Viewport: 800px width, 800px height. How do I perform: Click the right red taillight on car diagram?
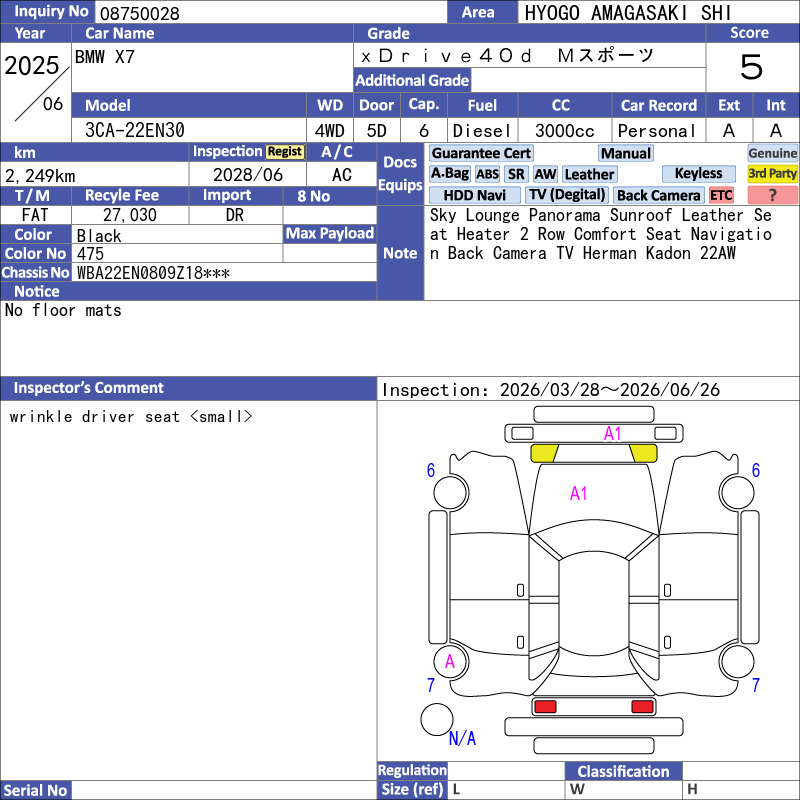[643, 707]
